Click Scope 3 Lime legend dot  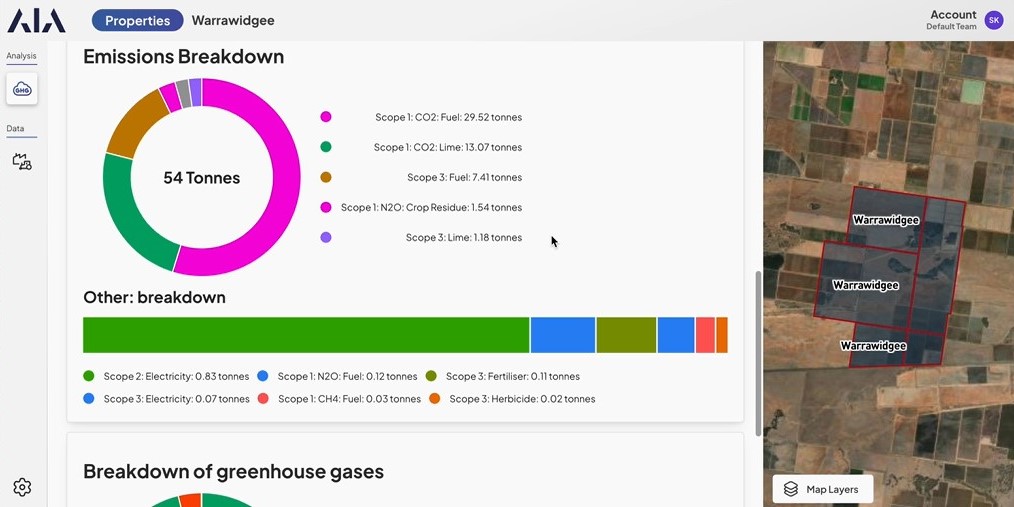326,237
